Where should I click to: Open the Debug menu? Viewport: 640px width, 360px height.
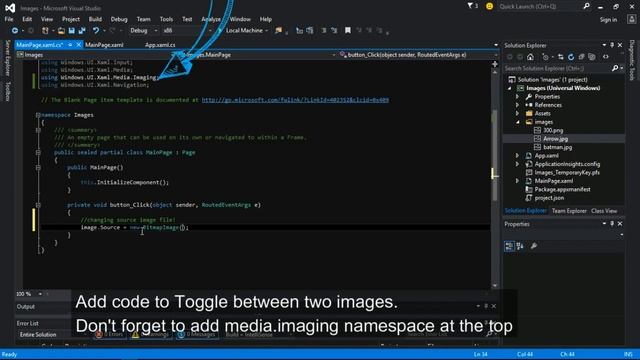(119, 19)
